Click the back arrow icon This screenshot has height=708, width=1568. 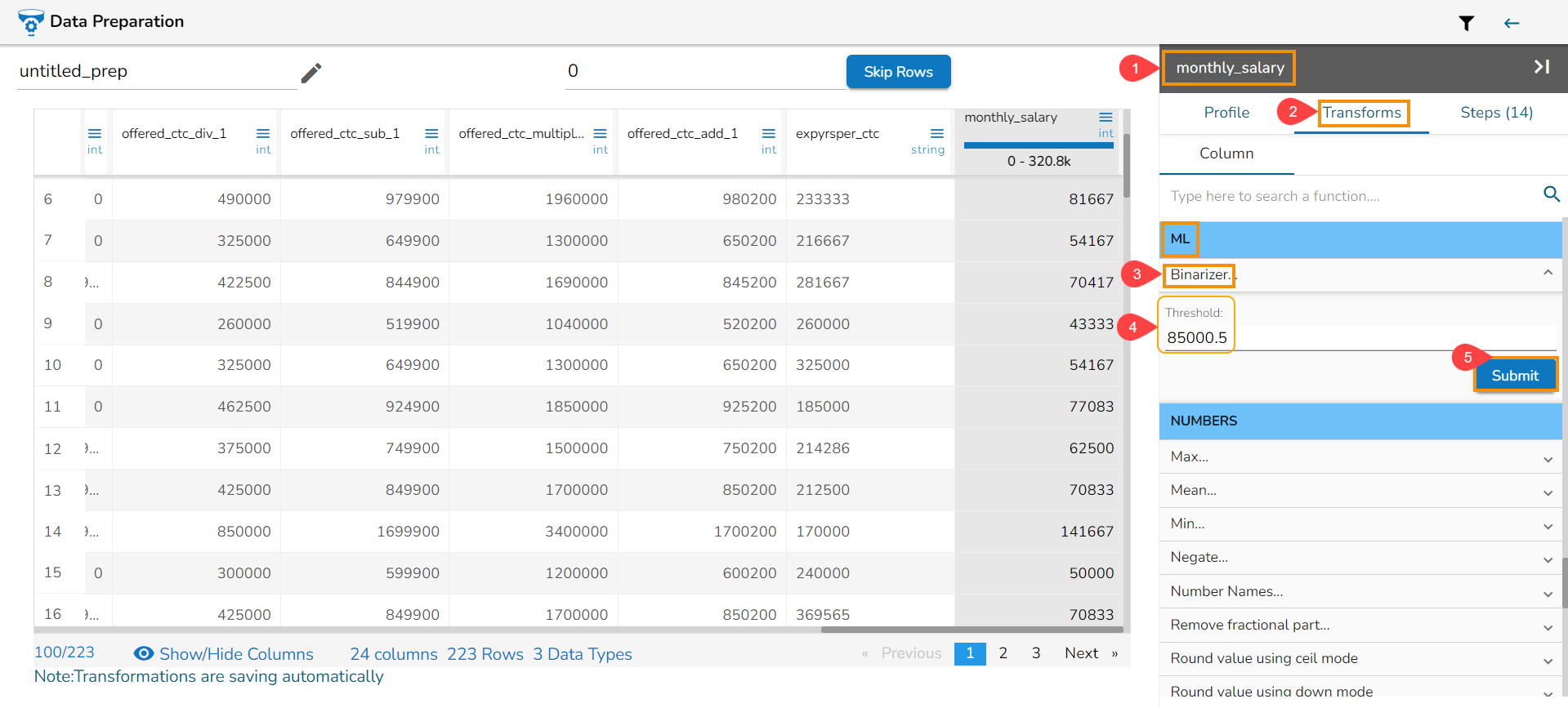pyautogui.click(x=1511, y=24)
